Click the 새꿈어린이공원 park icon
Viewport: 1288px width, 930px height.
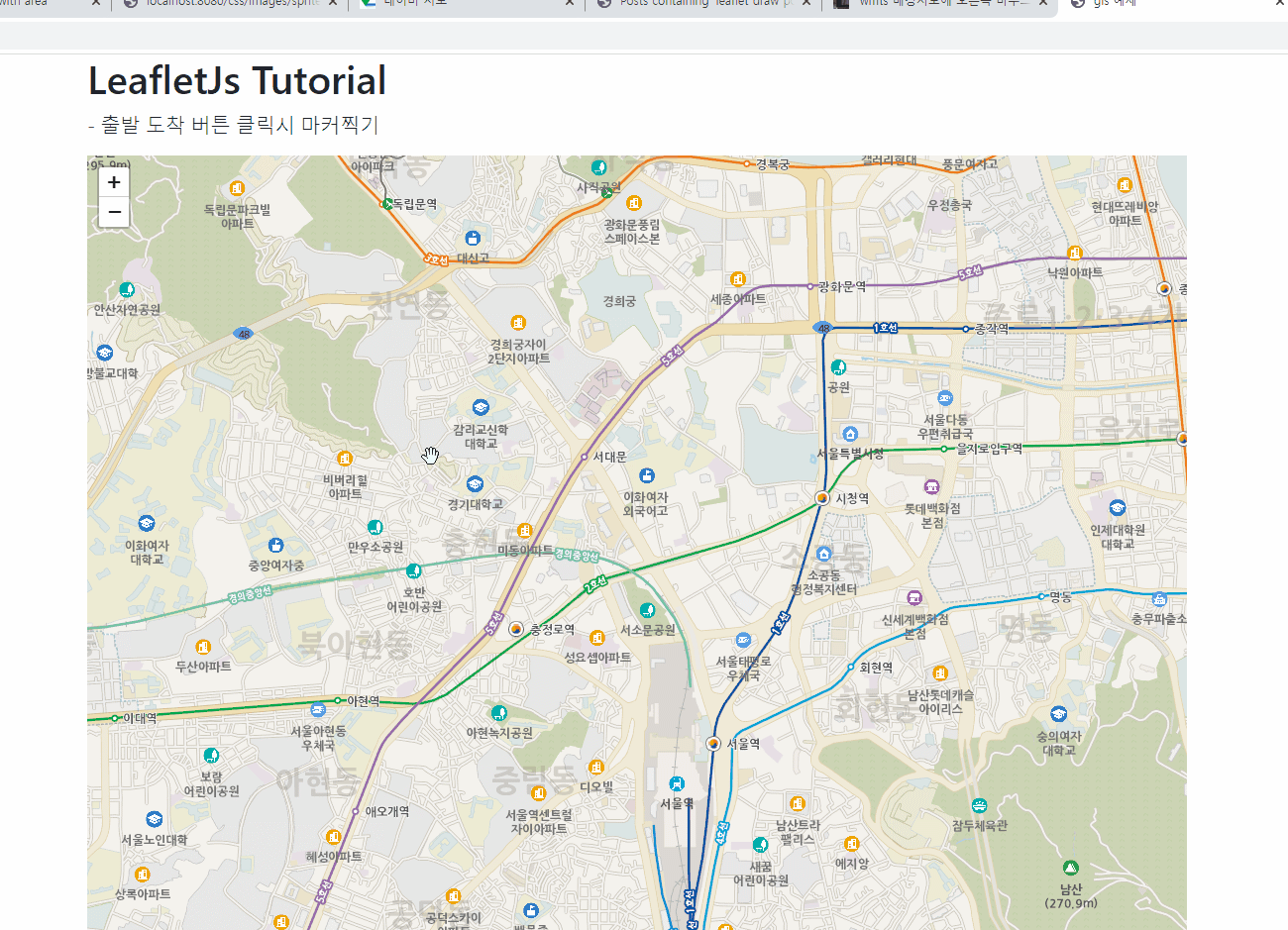761,845
